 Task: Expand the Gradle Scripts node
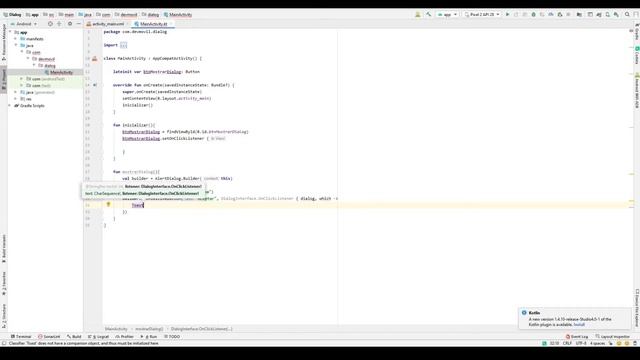pyautogui.click(x=10, y=105)
